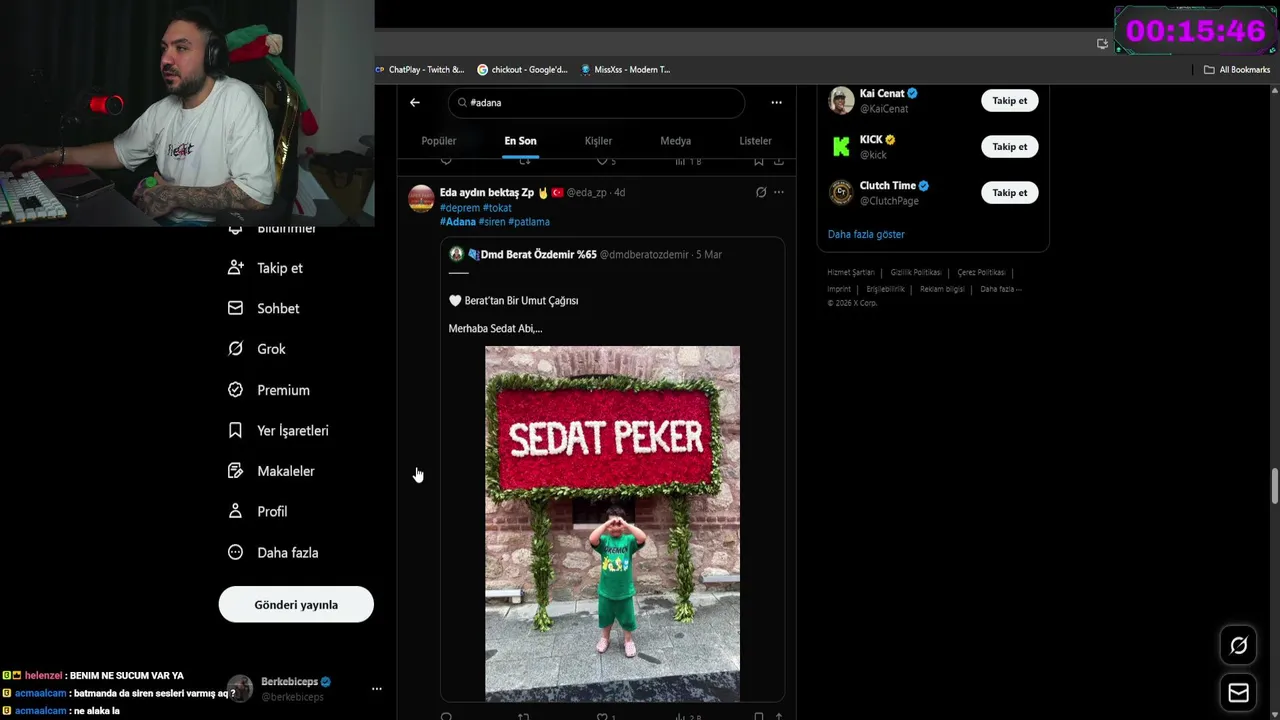
Task: Open Sohbet envelope icon in sidebar
Action: coord(235,308)
